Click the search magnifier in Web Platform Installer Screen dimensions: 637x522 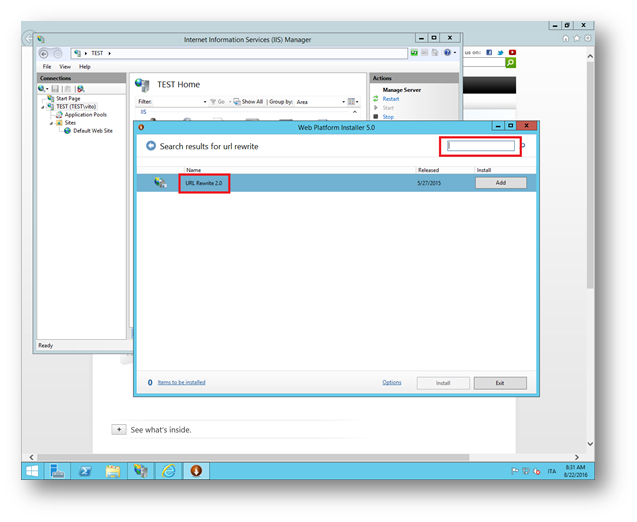524,146
